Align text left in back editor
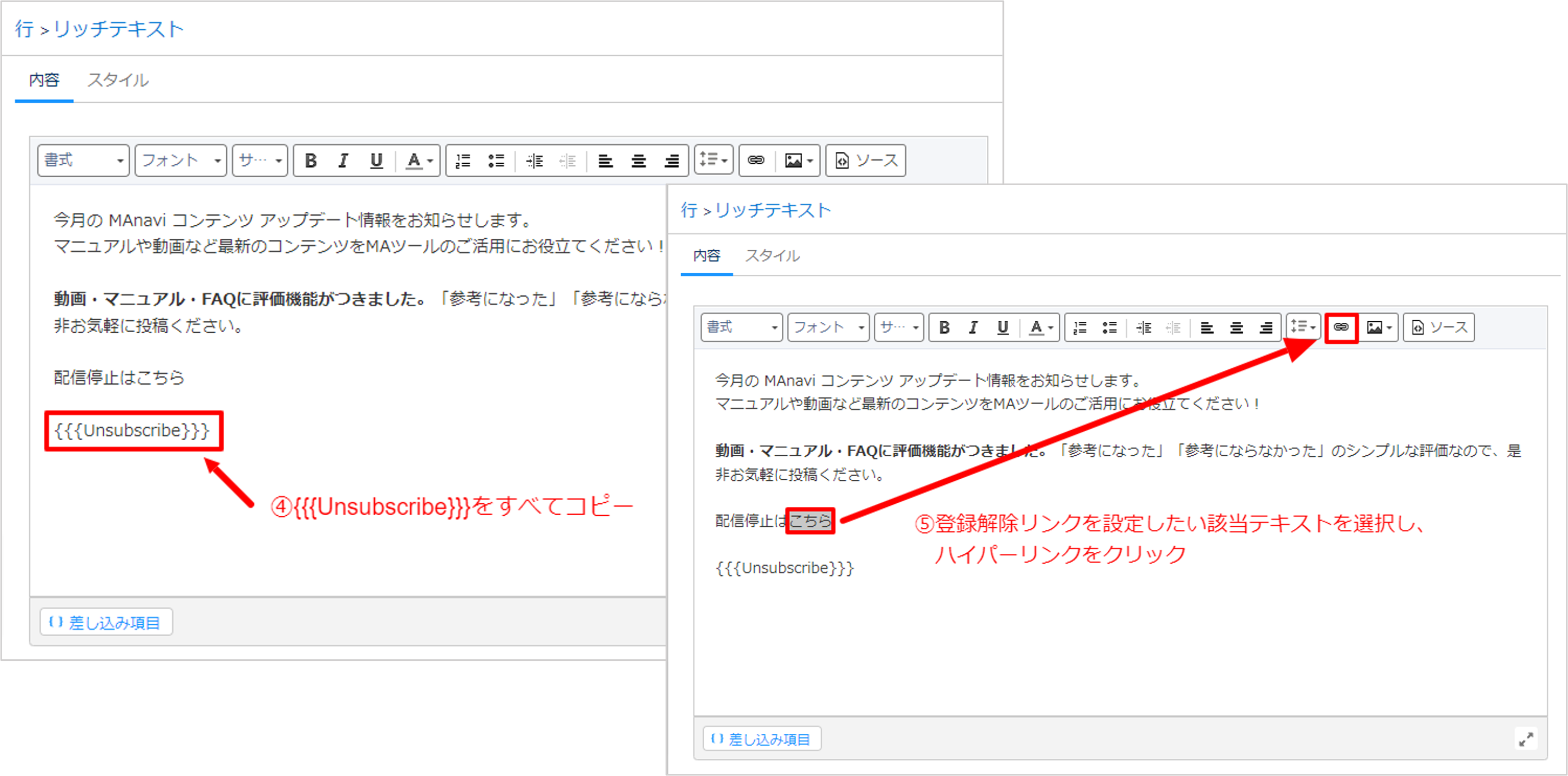Screen dimensions: 1568x776 pyautogui.click(x=606, y=161)
